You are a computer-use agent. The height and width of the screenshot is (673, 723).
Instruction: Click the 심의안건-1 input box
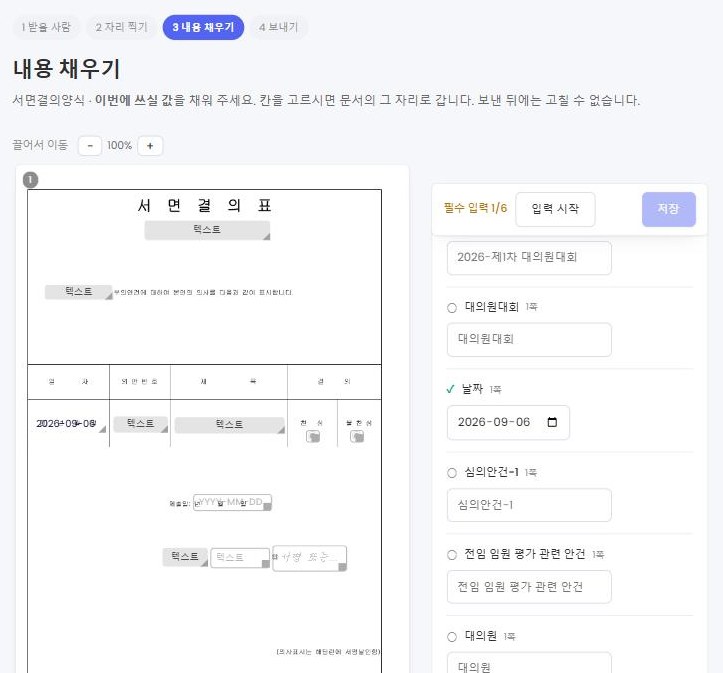(529, 505)
